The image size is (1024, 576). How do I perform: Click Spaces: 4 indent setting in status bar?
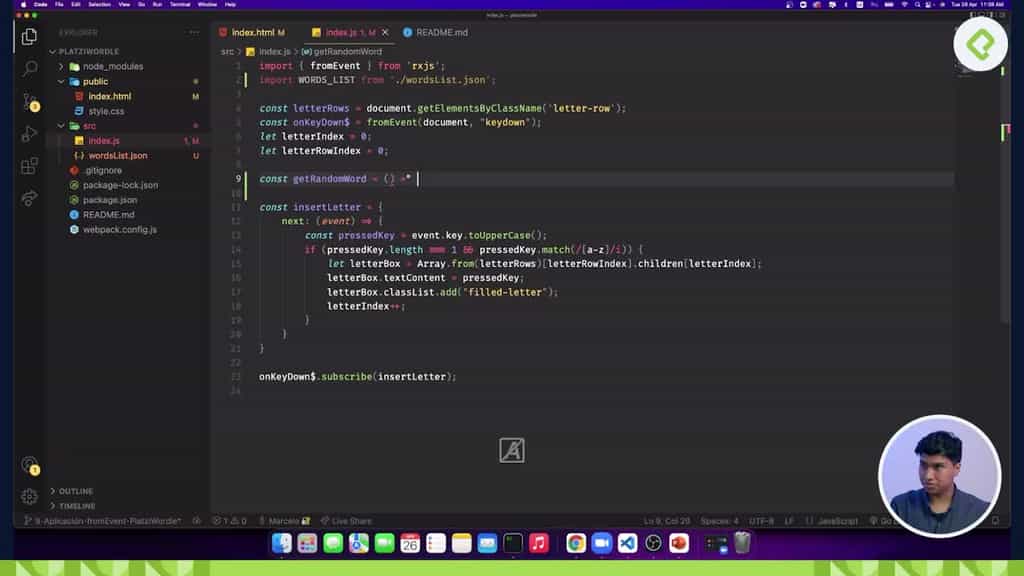tap(718, 520)
